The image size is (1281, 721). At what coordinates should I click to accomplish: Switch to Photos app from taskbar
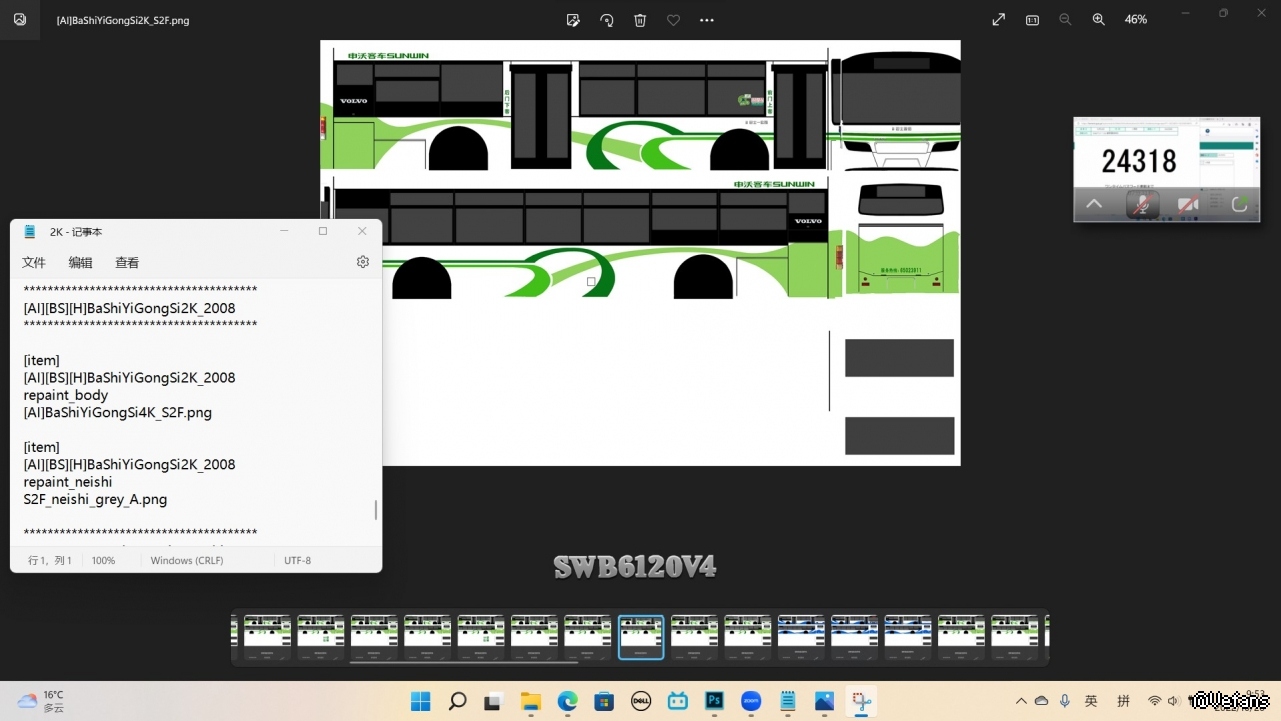coord(825,701)
